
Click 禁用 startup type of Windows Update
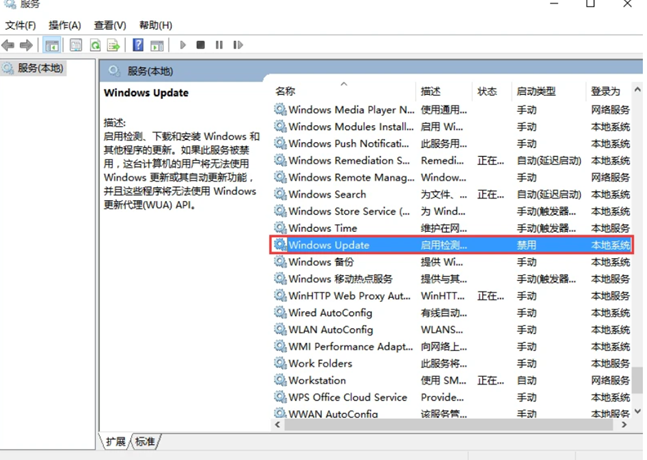[x=527, y=245]
